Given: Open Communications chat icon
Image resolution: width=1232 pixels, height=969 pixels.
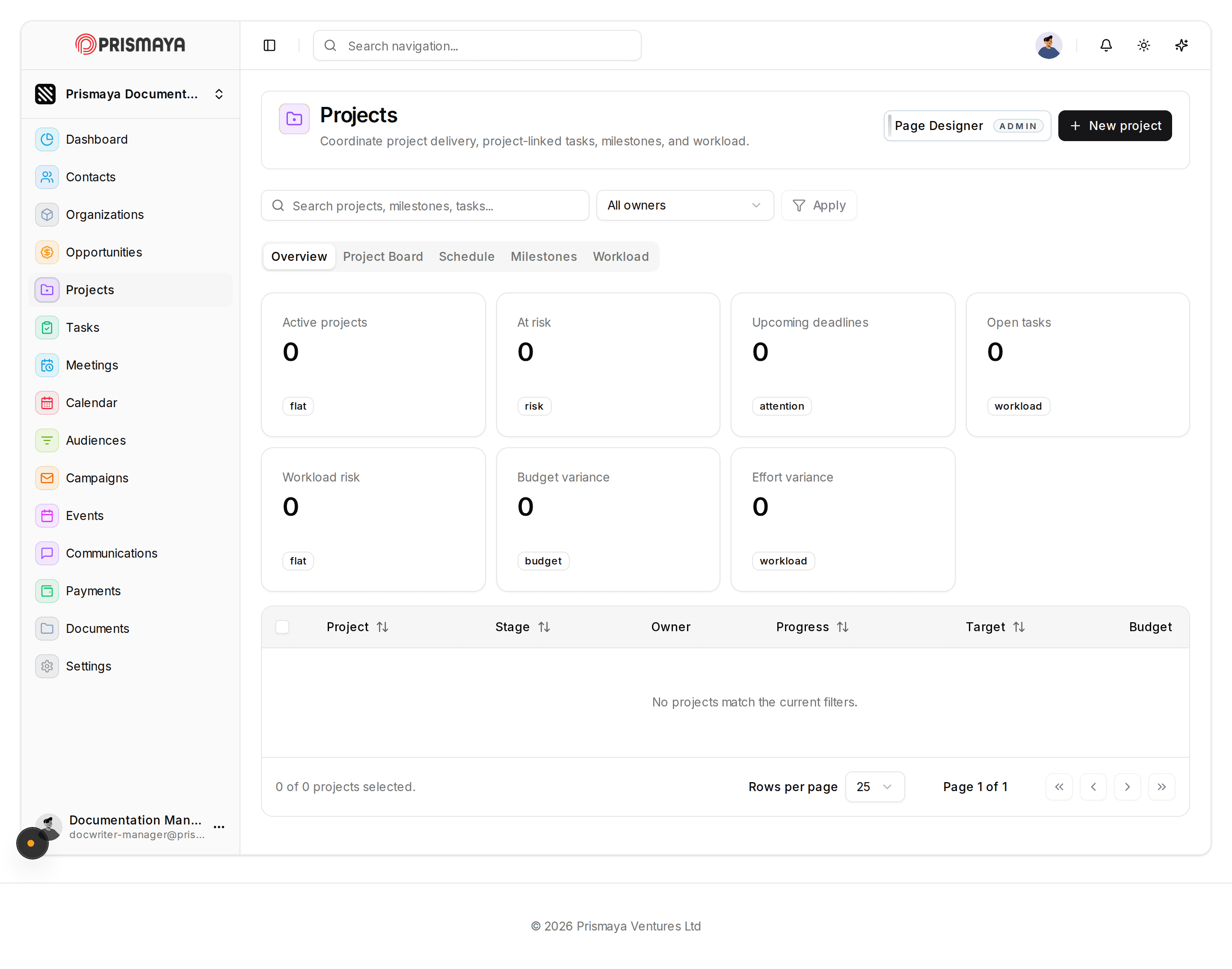Looking at the screenshot, I should (x=47, y=553).
